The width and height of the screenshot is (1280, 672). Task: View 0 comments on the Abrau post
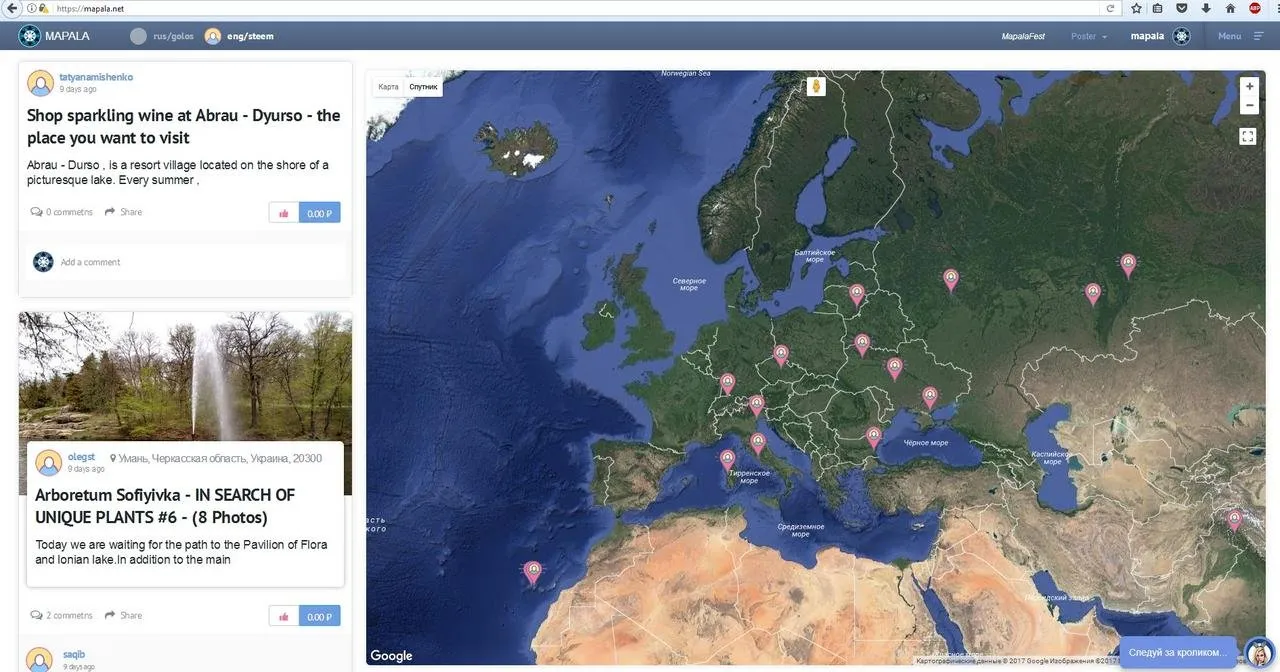(x=62, y=212)
